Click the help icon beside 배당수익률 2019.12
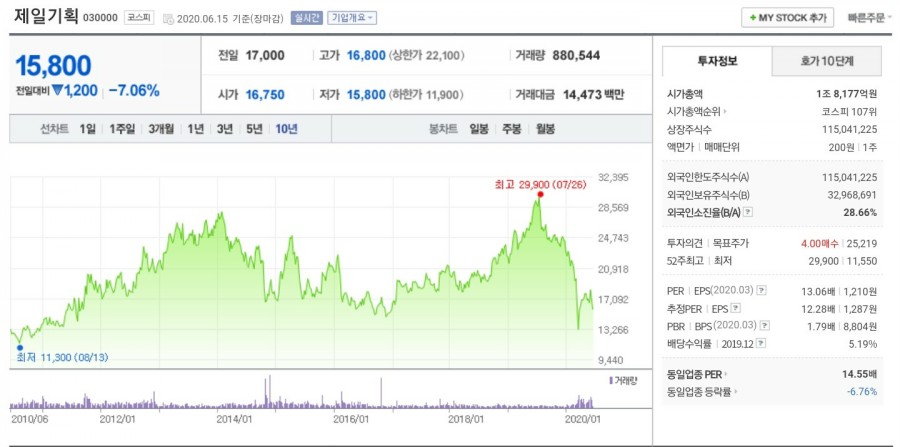The image size is (900, 447). (x=761, y=344)
